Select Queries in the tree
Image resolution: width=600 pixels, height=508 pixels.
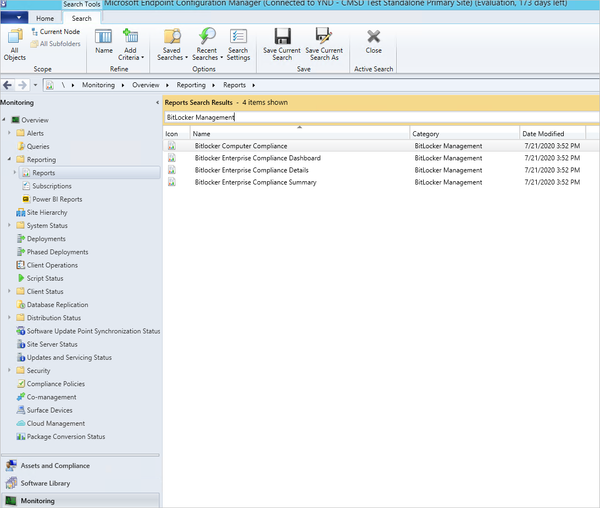pyautogui.click(x=33, y=146)
